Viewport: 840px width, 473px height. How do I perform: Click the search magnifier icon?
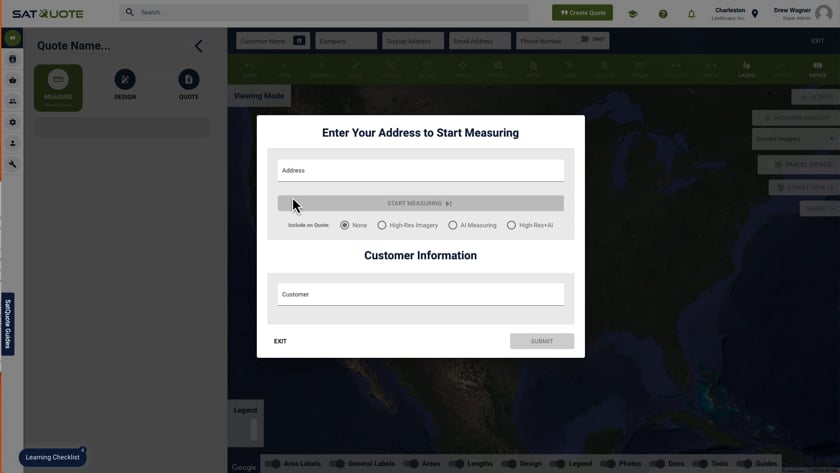(x=130, y=12)
